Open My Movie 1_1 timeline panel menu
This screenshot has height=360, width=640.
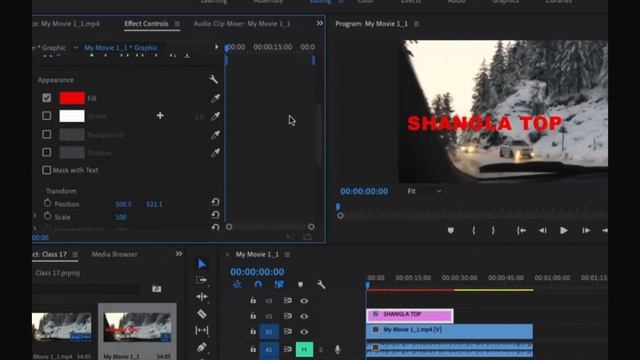tap(287, 255)
